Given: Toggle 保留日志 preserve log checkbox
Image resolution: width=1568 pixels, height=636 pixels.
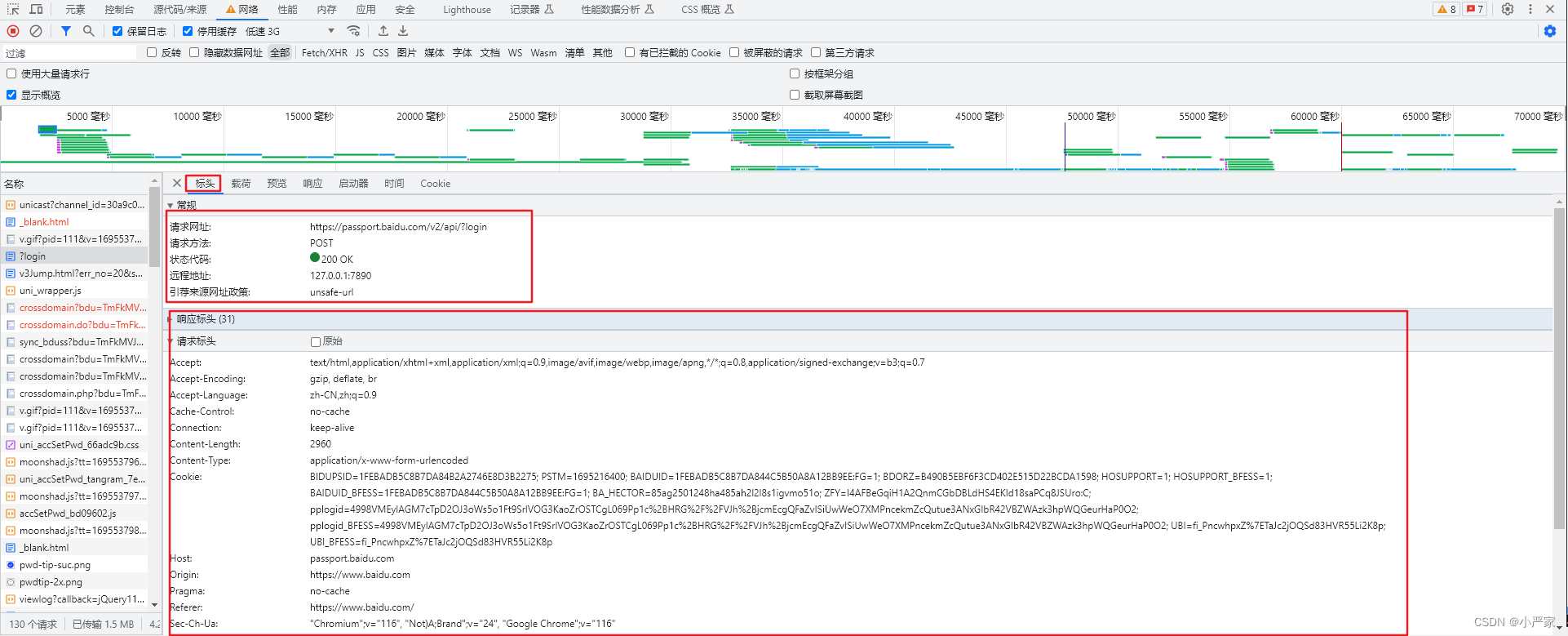Looking at the screenshot, I should click(117, 31).
